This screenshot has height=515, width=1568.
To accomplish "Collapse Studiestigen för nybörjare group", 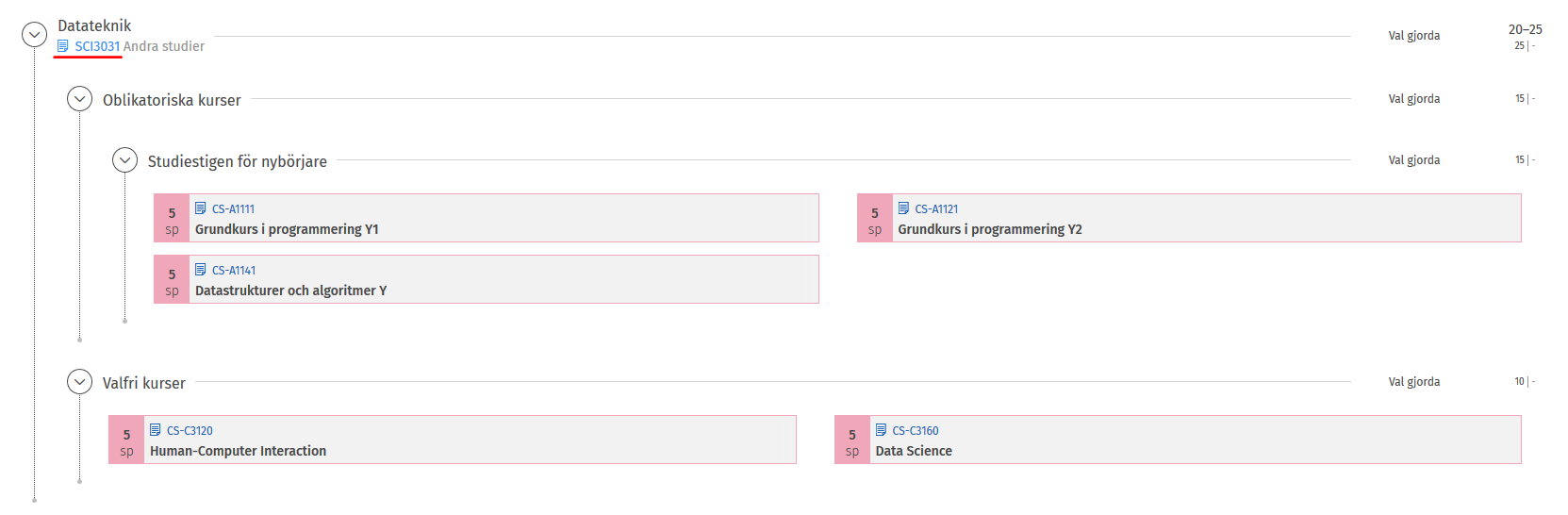I will [x=124, y=160].
